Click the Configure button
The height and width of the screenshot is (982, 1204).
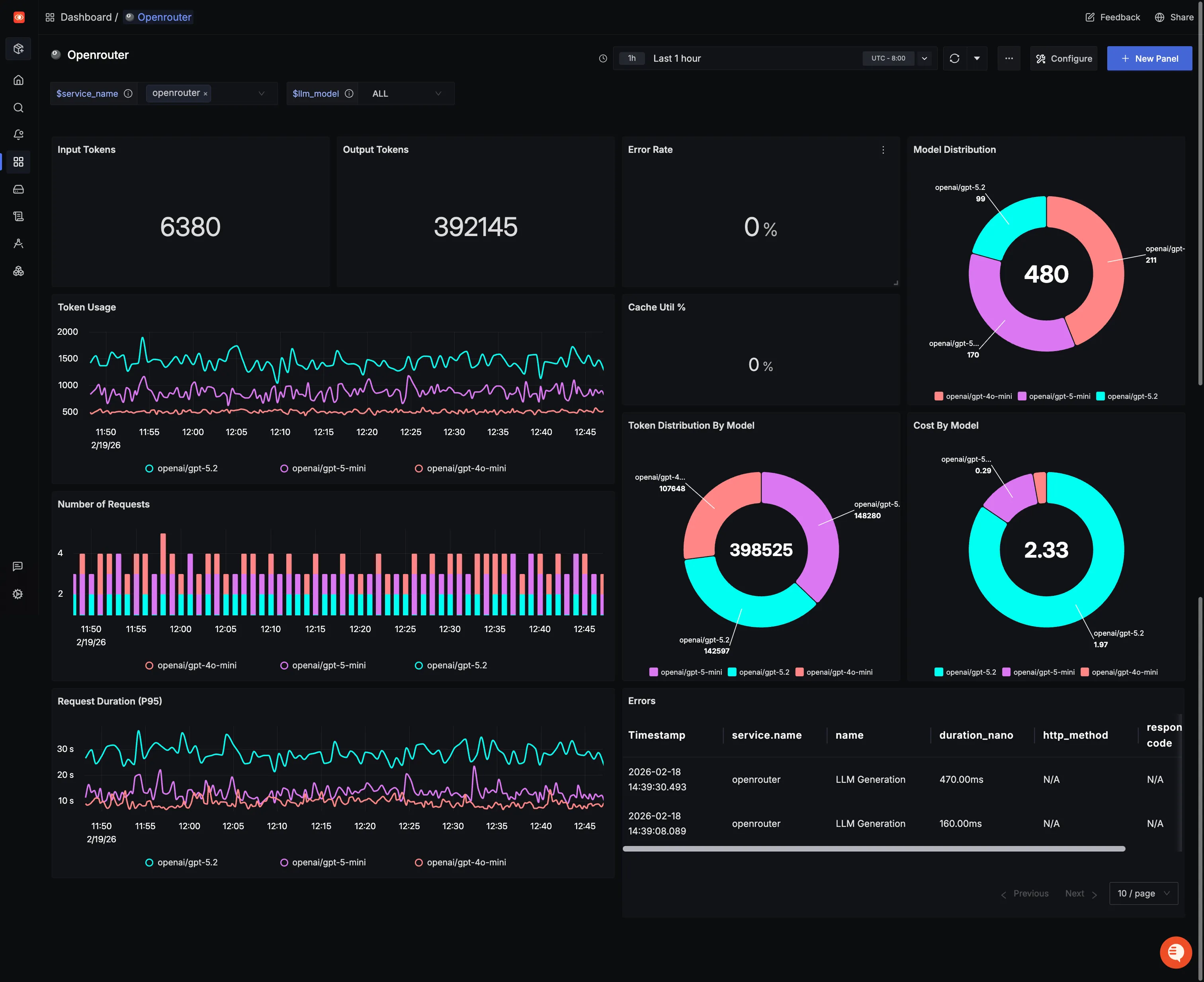[1064, 58]
